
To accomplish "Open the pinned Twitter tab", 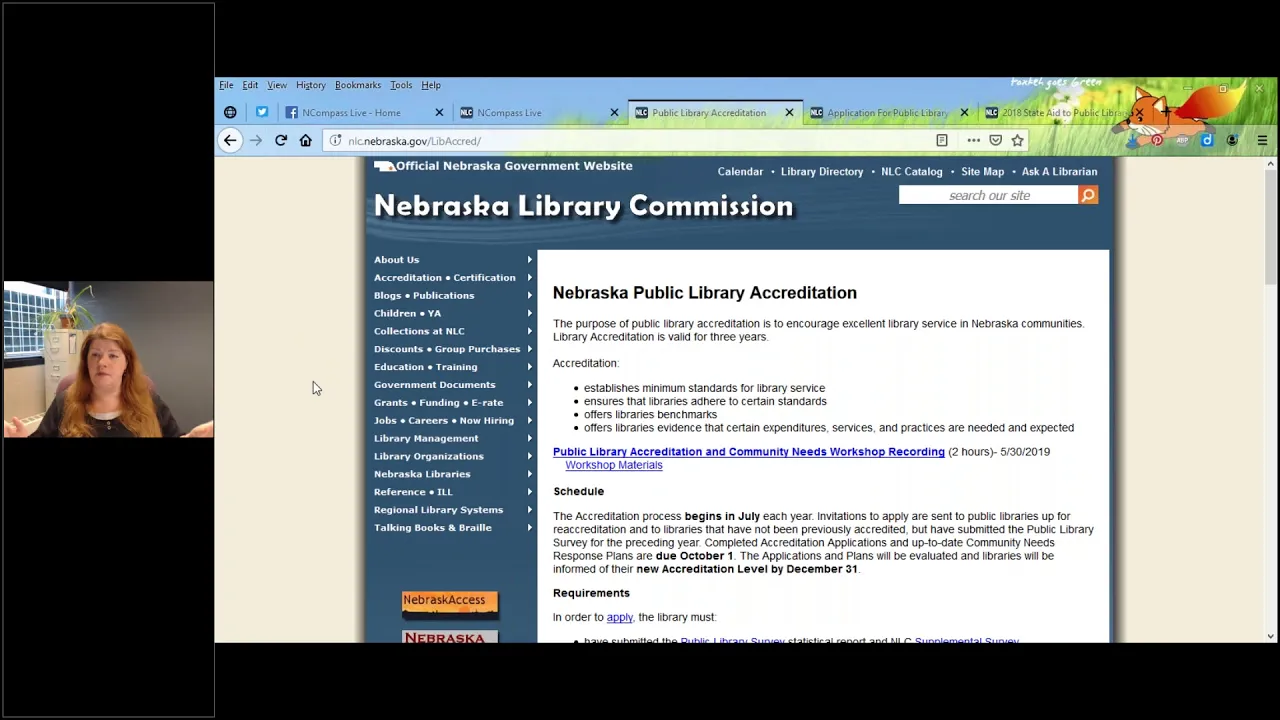I will pyautogui.click(x=262, y=113).
